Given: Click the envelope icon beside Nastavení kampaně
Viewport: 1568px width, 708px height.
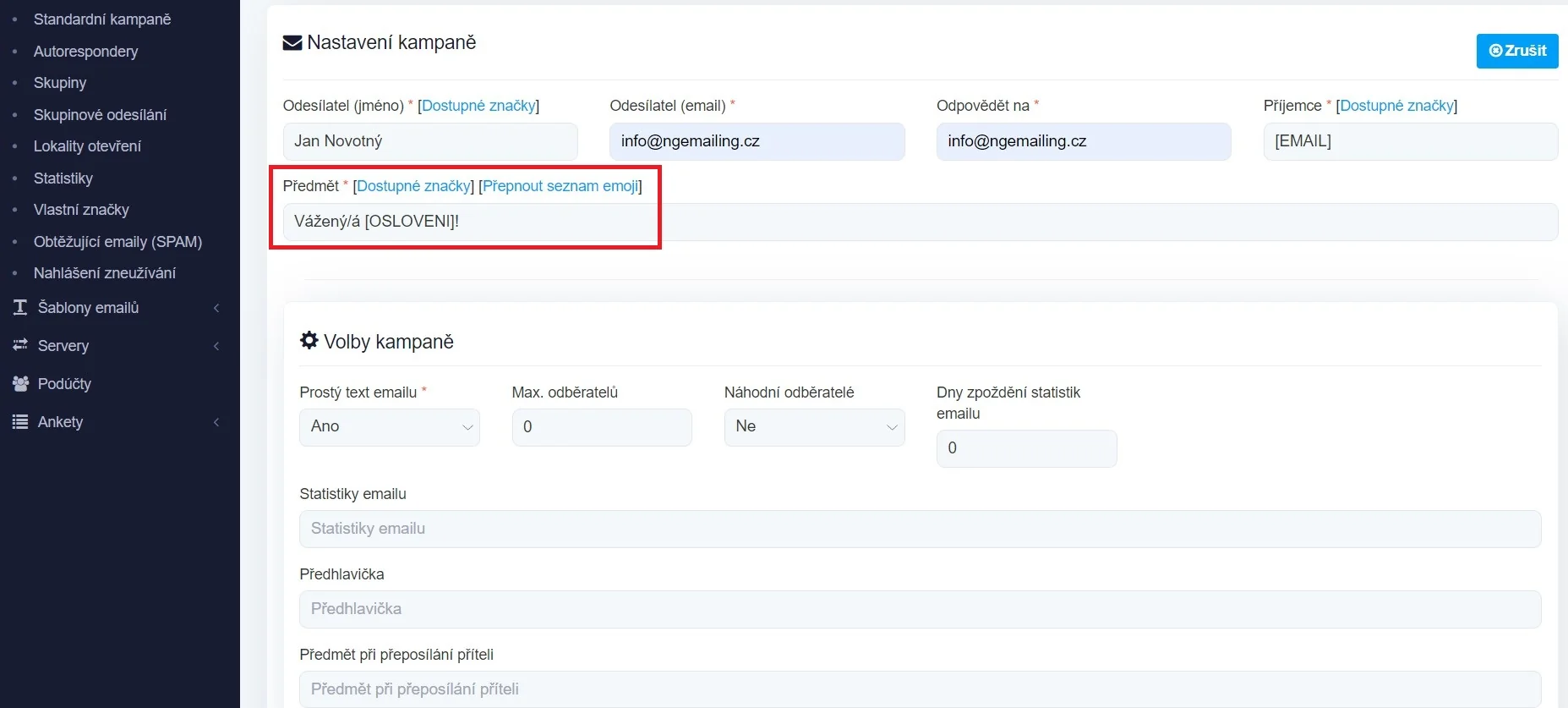Looking at the screenshot, I should tap(292, 43).
